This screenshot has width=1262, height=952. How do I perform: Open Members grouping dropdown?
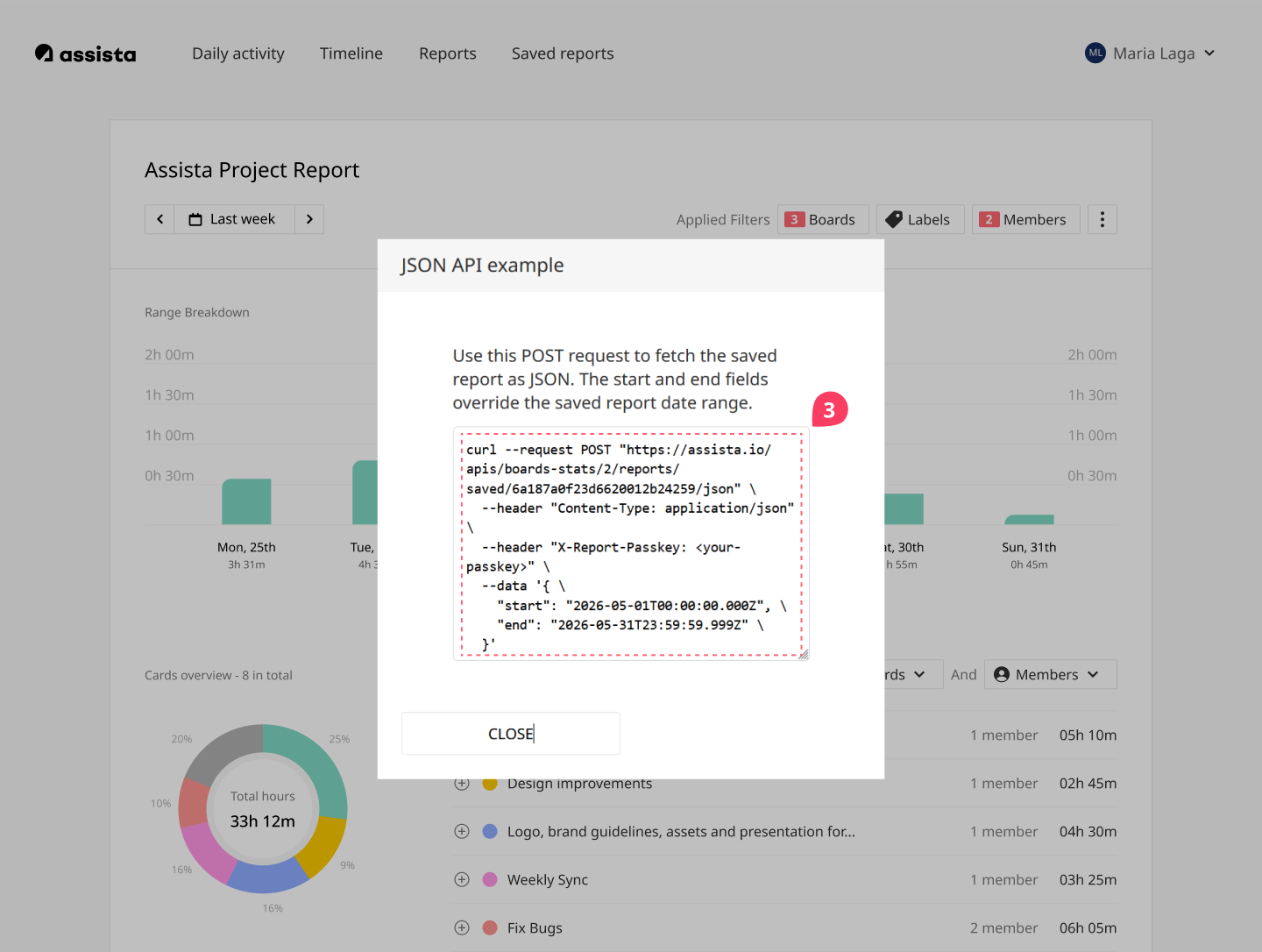click(1051, 674)
